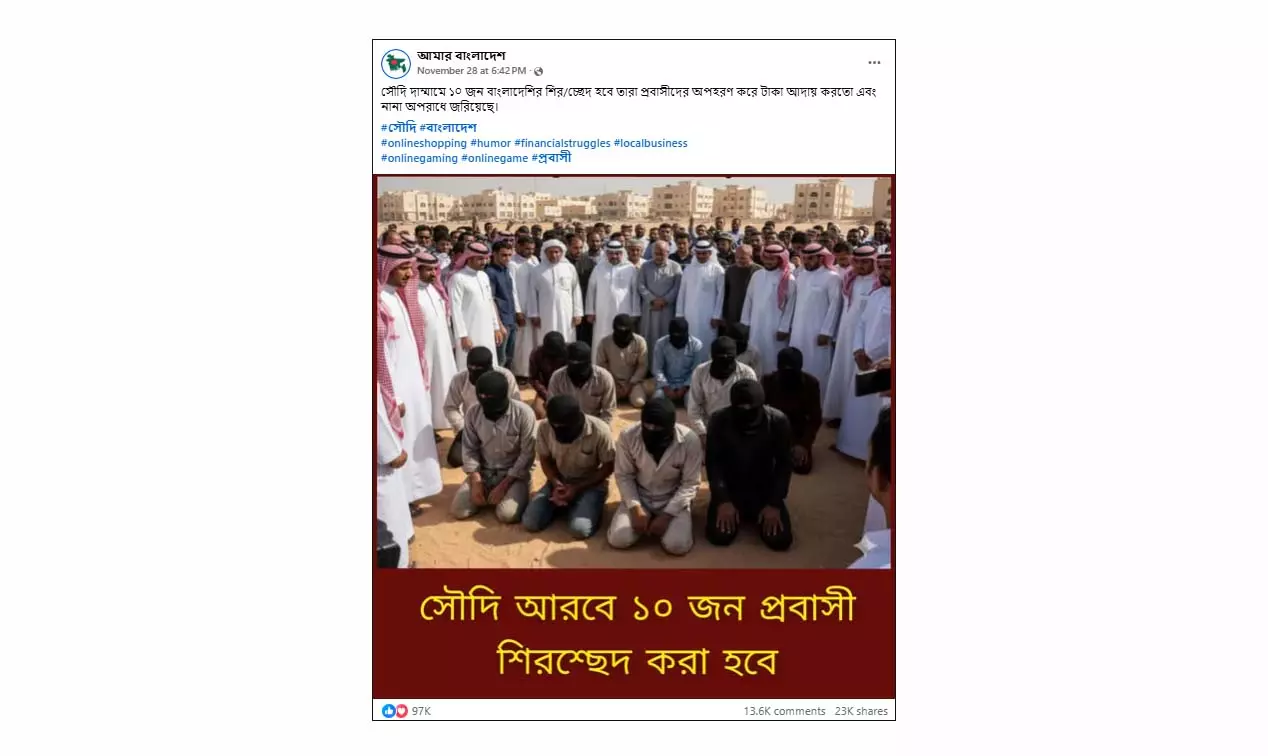The image size is (1268, 756).
Task: Open the three-dot post options menu
Action: pyautogui.click(x=874, y=63)
